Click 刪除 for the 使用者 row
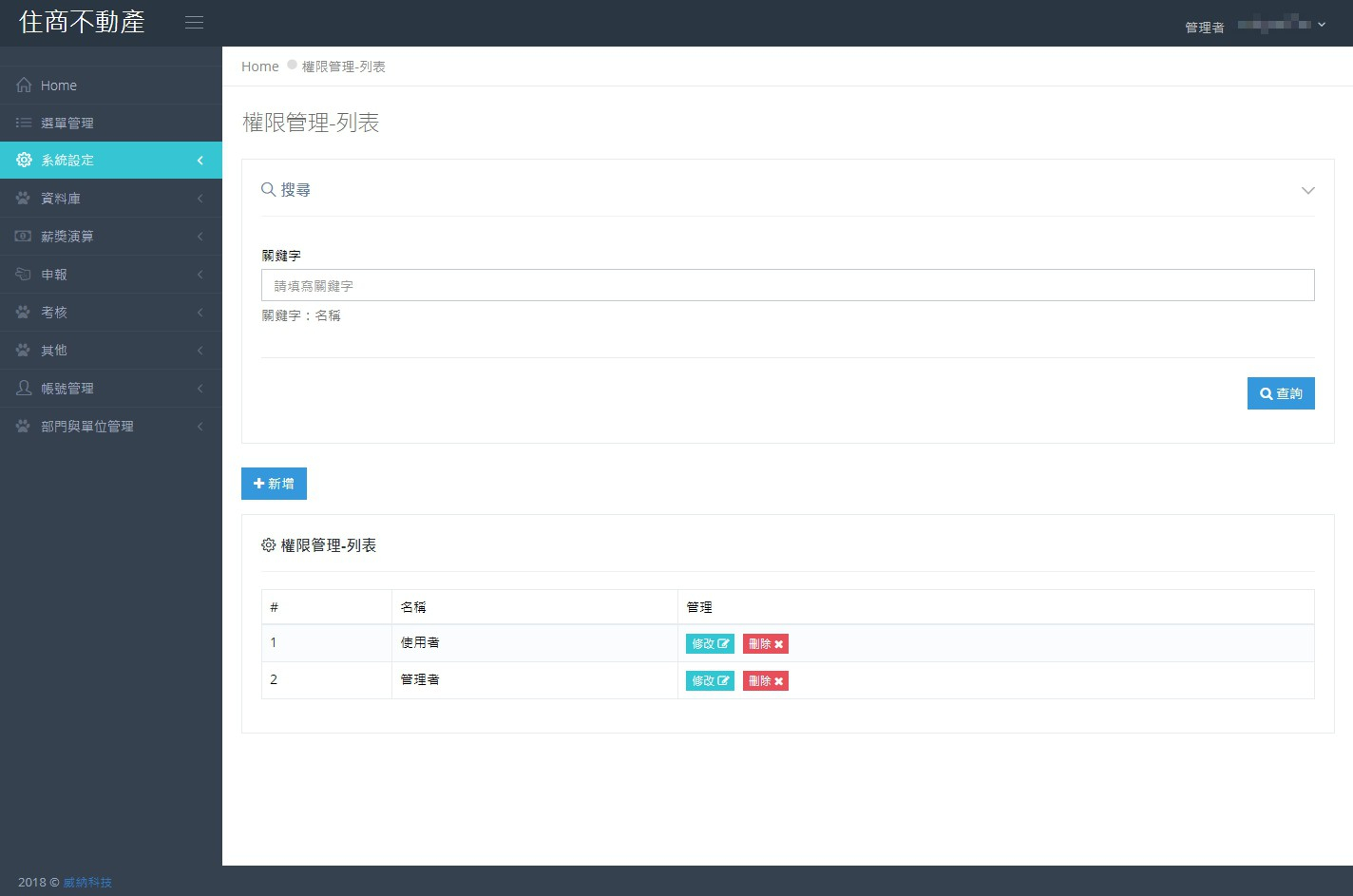The image size is (1353, 896). (x=765, y=643)
